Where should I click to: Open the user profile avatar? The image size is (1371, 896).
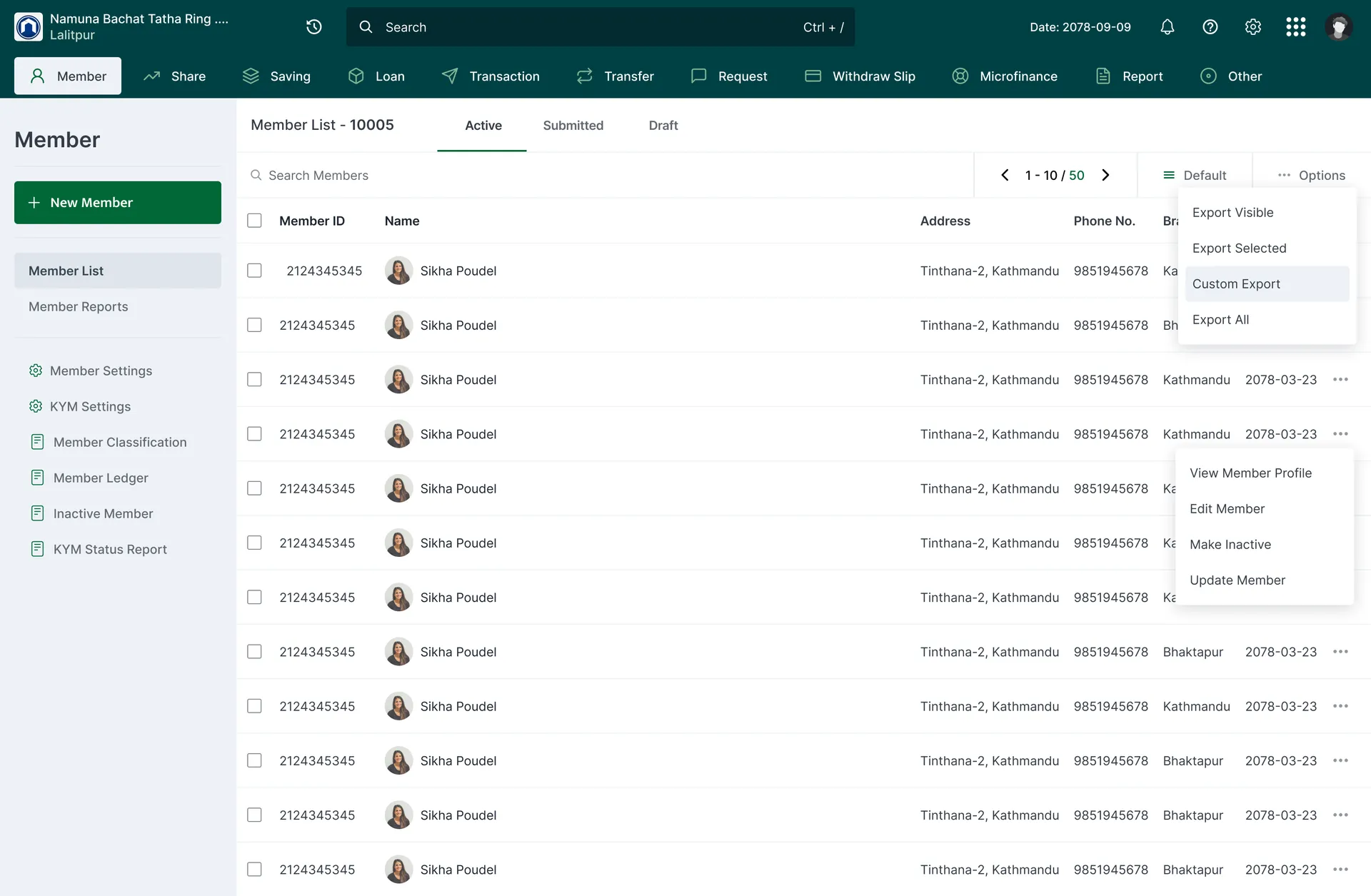[x=1339, y=27]
